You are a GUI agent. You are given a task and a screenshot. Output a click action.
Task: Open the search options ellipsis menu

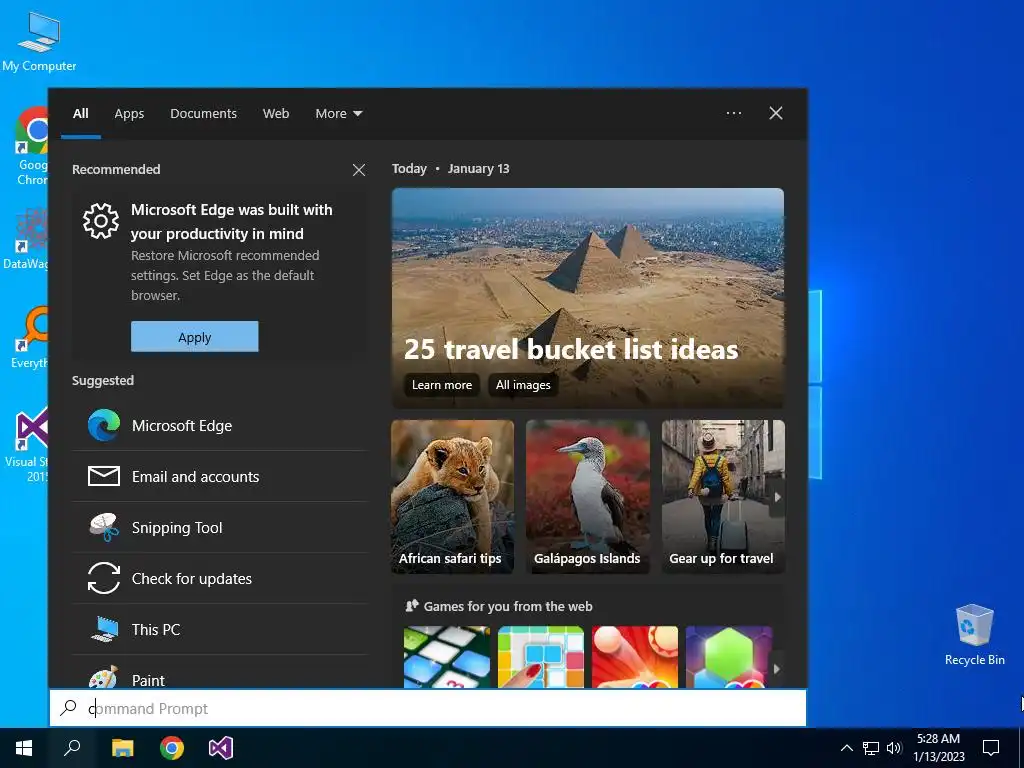(x=734, y=113)
